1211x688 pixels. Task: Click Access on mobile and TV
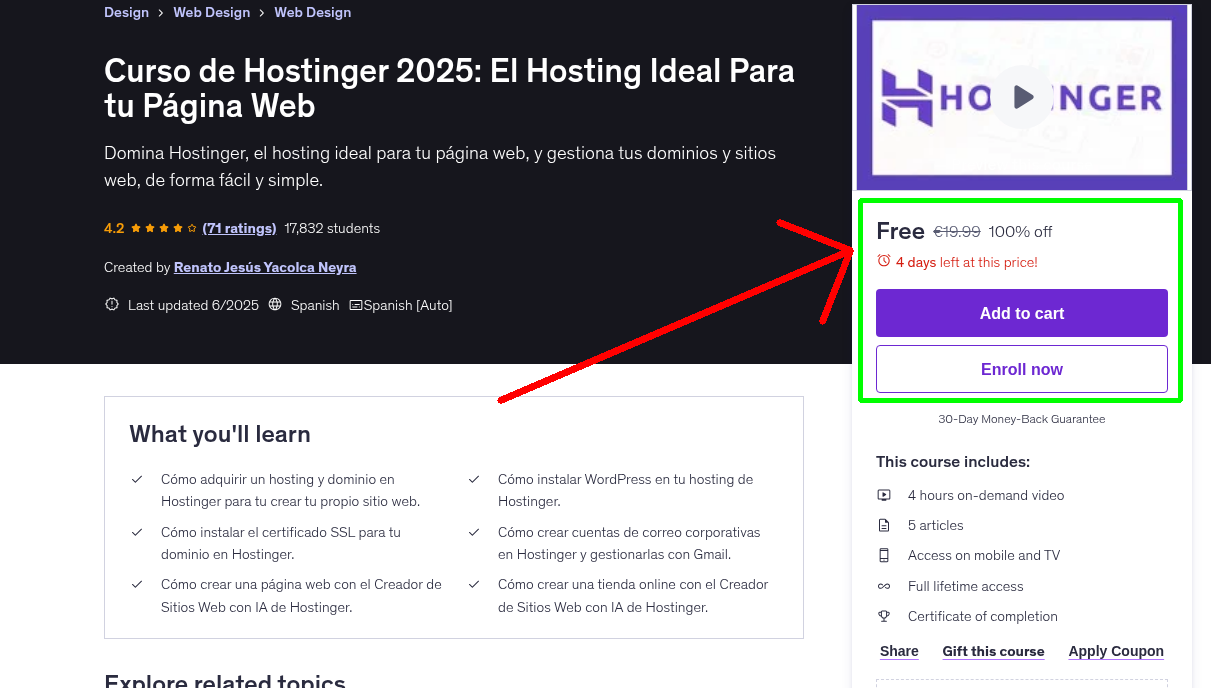984,555
